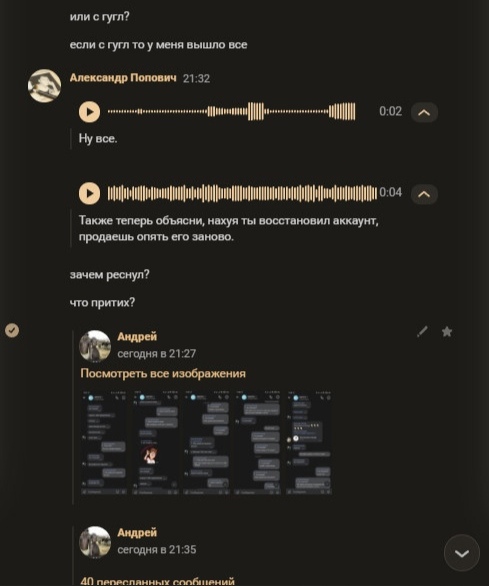The width and height of the screenshot is (489, 586).
Task: Edit the message with pencil icon
Action: coord(422,331)
